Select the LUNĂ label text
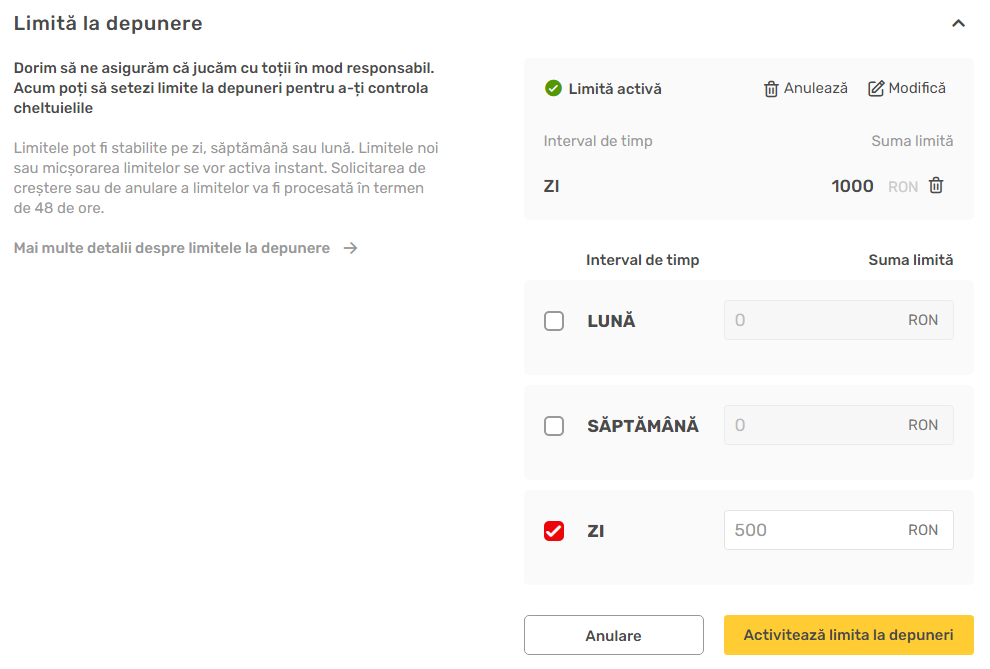 pos(611,321)
